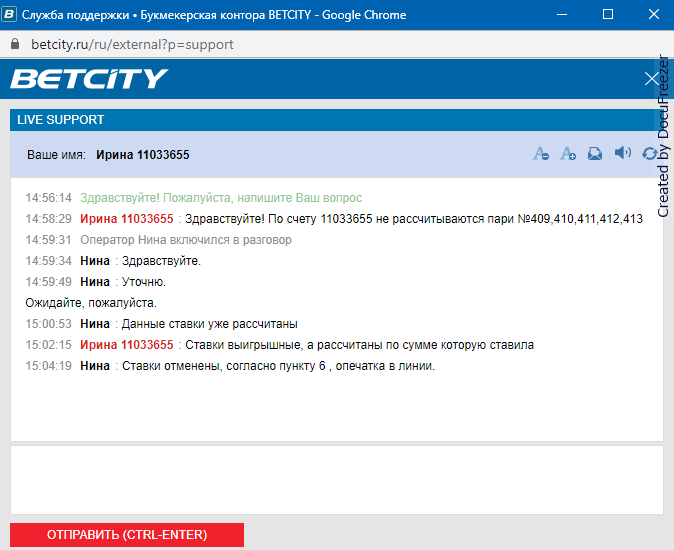Send message with ОТПРАВИТЬ (CTRL-ENTER) button
The width and height of the screenshot is (674, 550).
pyautogui.click(x=127, y=535)
